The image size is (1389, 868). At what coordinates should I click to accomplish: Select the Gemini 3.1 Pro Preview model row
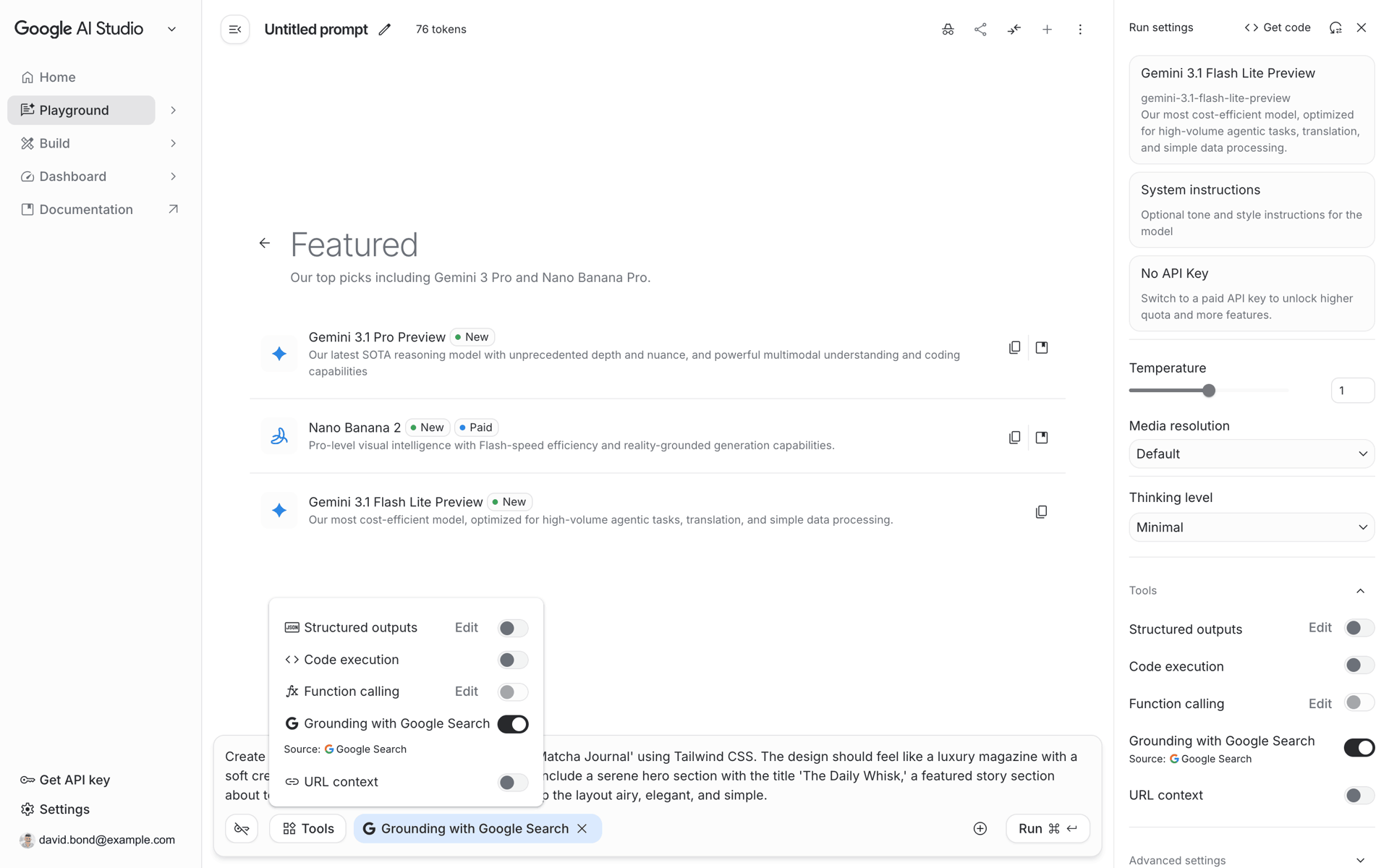(658, 354)
